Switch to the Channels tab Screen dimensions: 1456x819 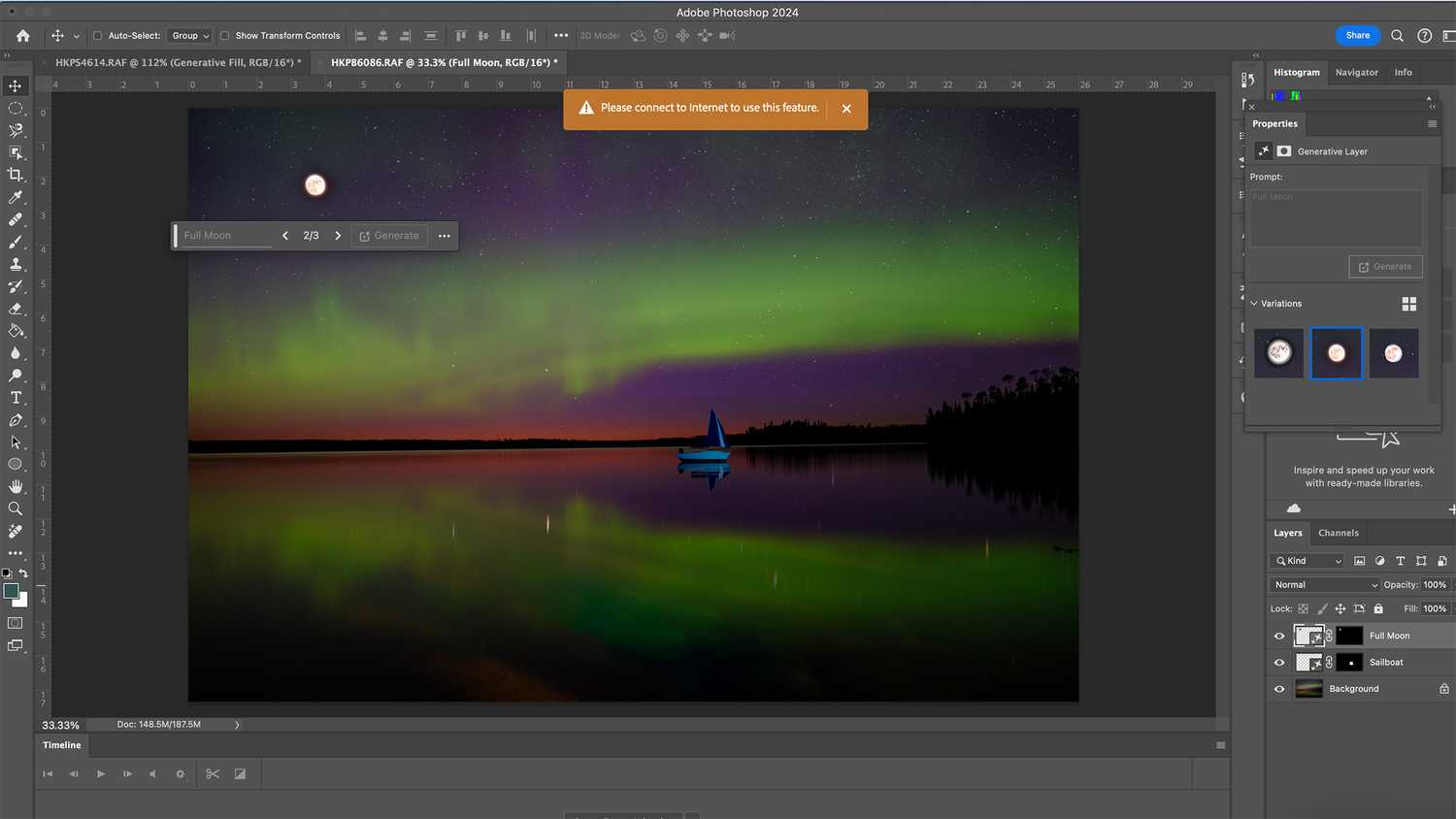tap(1338, 533)
